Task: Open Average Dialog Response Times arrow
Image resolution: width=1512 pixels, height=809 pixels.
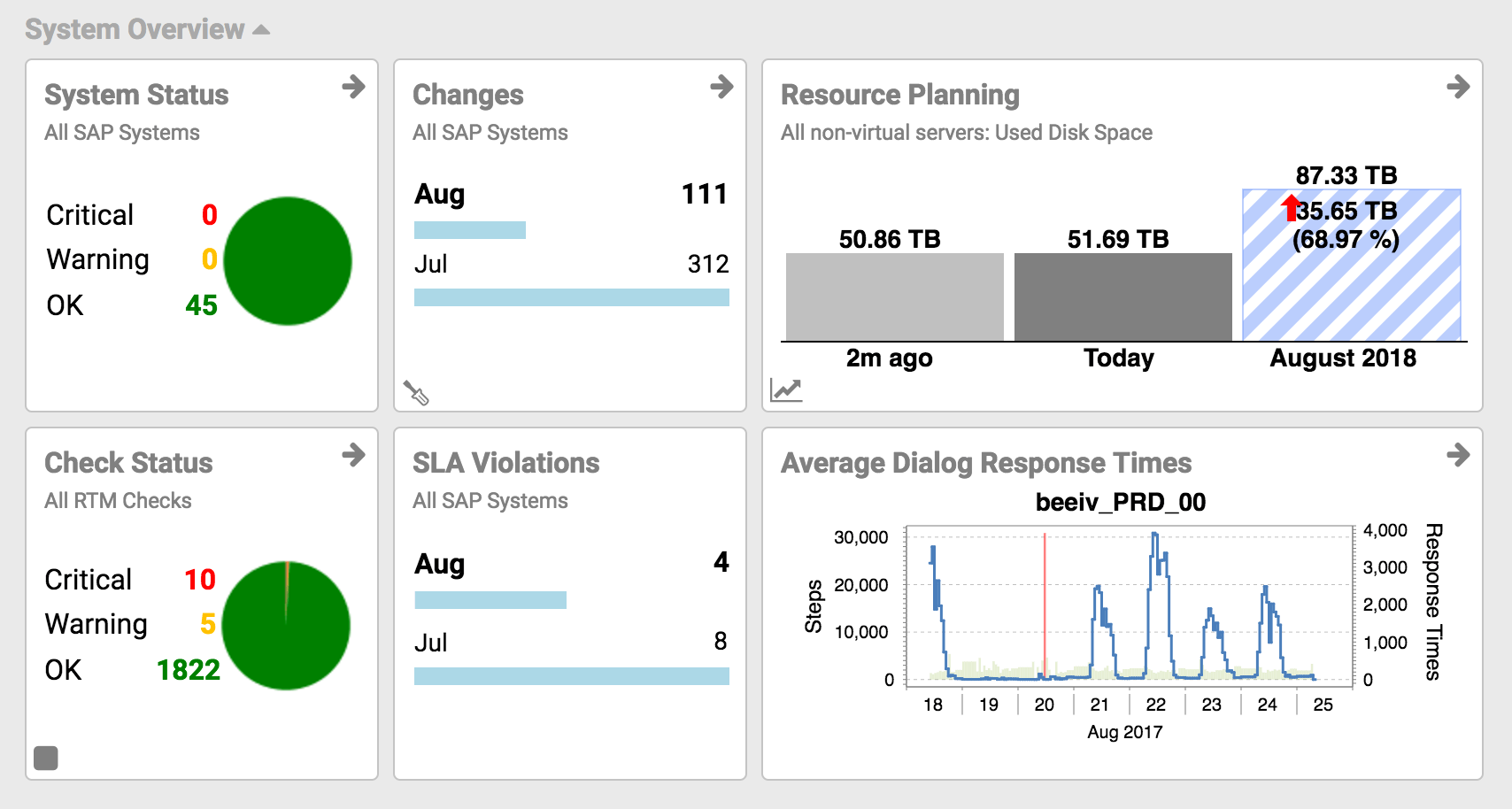Action: pyautogui.click(x=1457, y=455)
